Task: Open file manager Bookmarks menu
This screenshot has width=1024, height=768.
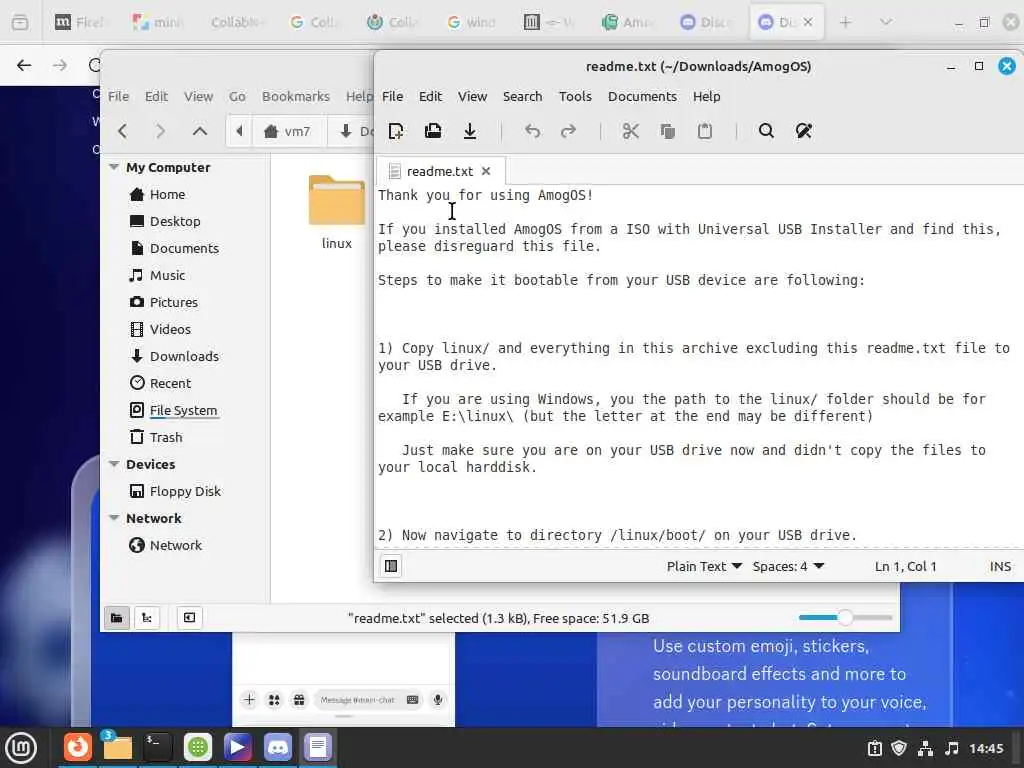Action: 296,96
